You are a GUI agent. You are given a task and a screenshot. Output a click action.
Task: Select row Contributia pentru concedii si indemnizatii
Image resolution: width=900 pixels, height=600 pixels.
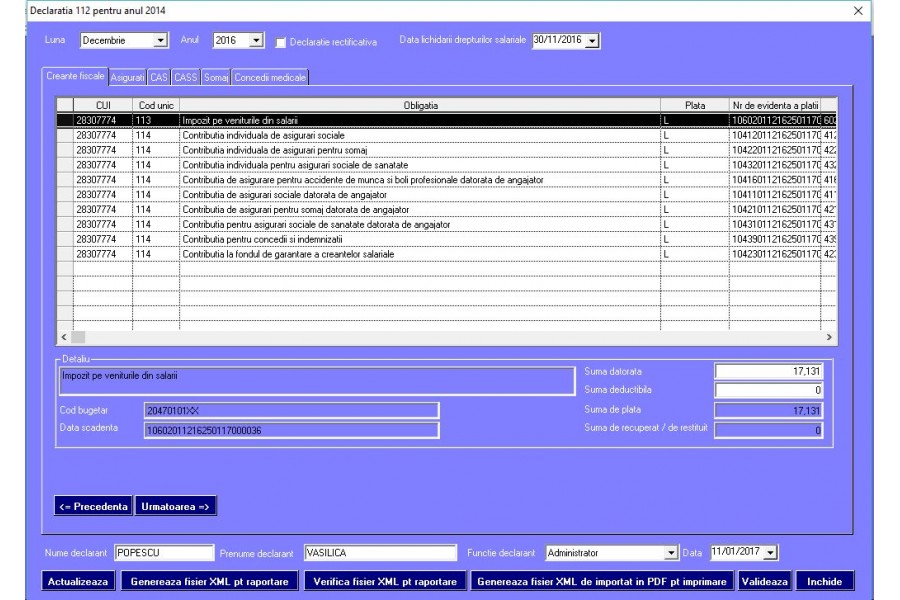click(x=447, y=239)
